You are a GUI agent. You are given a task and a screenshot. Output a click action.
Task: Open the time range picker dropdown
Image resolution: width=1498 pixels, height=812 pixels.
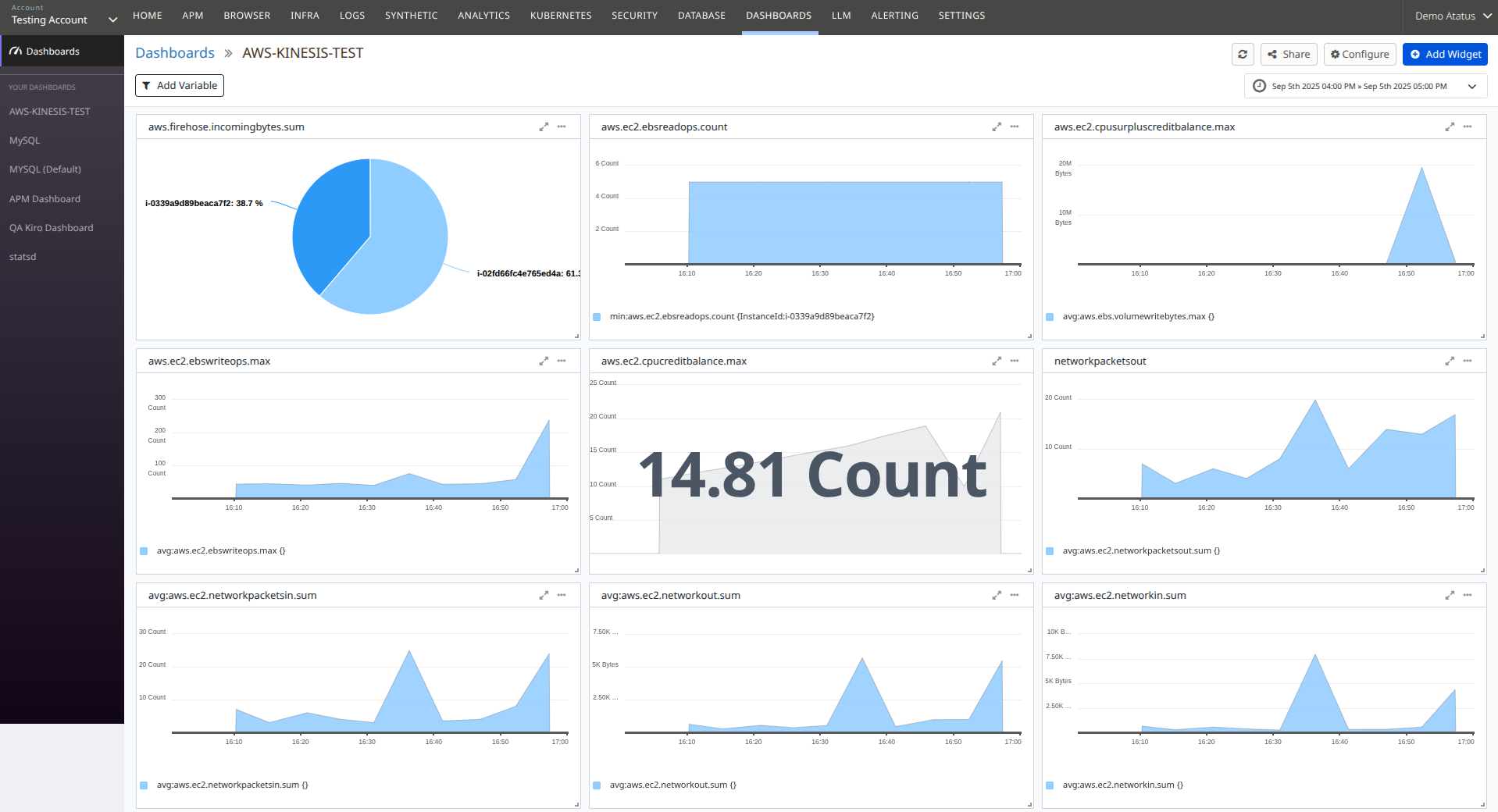1364,87
